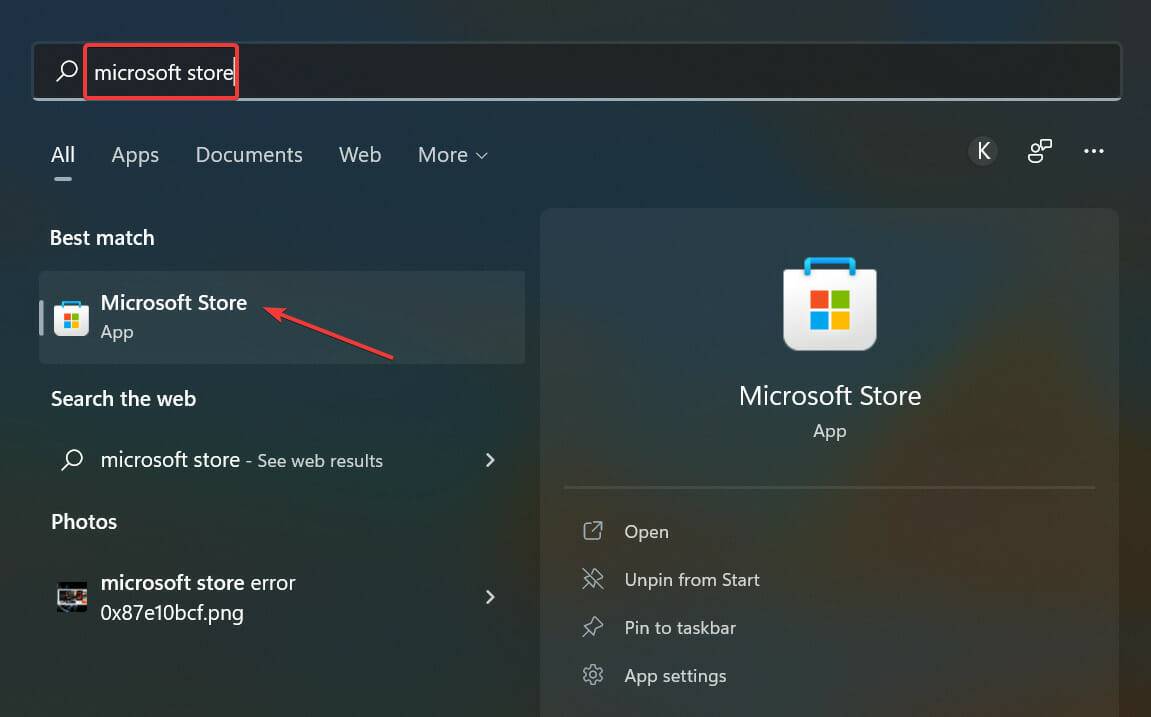Expand the Photos result chevron arrow

point(490,597)
